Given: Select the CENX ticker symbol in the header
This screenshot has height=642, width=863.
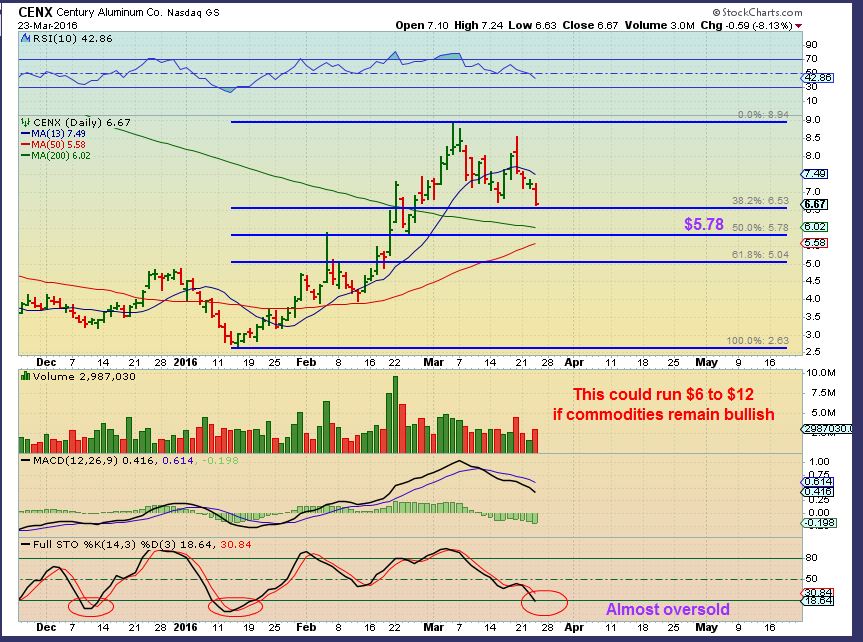Looking at the screenshot, I should pos(35,12).
